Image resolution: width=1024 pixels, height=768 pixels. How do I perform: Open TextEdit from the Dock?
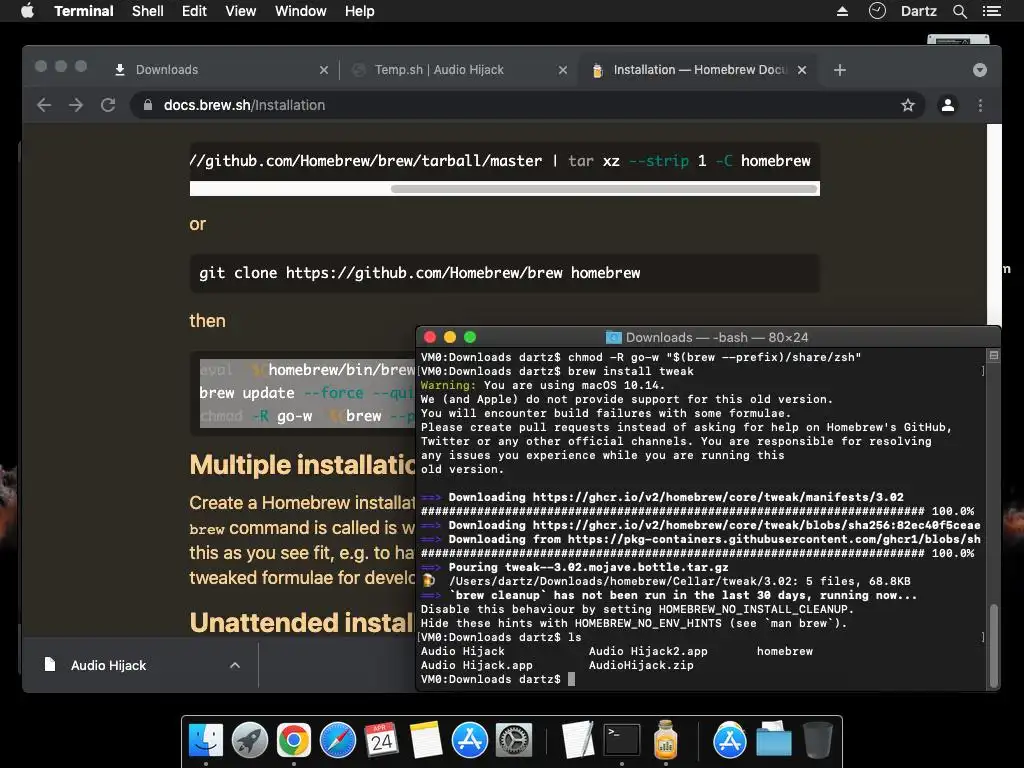click(578, 741)
